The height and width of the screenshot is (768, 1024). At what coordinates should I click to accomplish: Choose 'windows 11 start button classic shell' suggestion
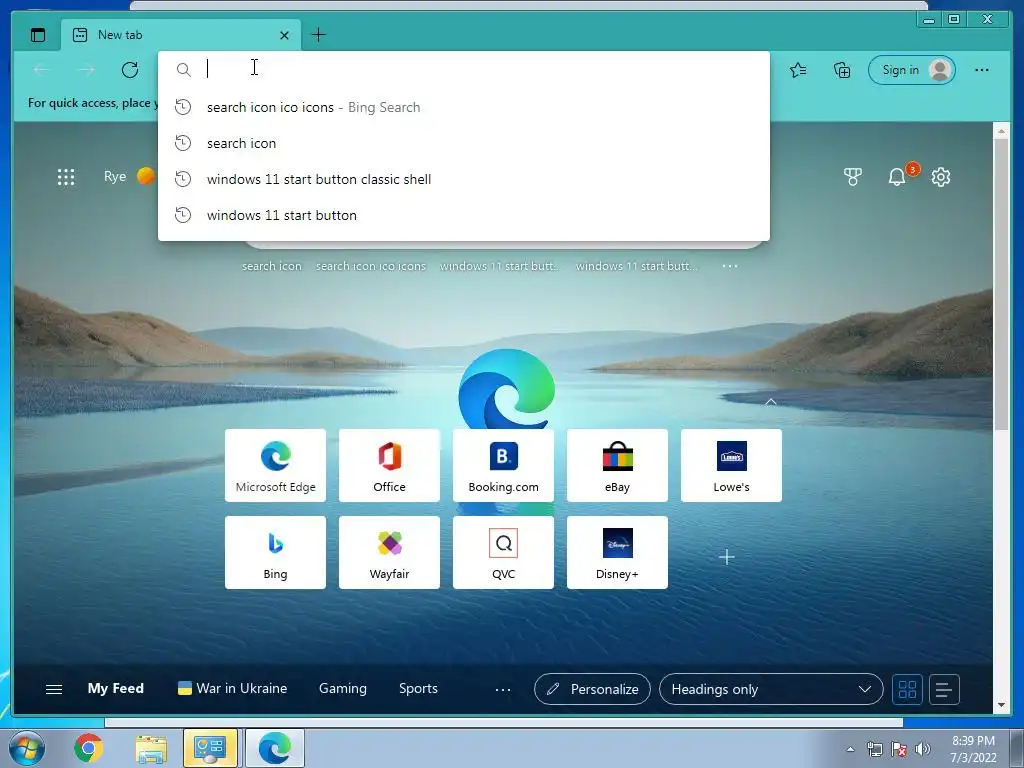tap(464, 179)
